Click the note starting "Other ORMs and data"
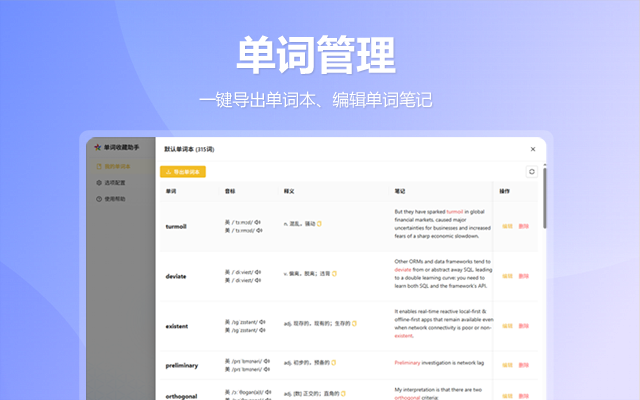 [x=443, y=273]
